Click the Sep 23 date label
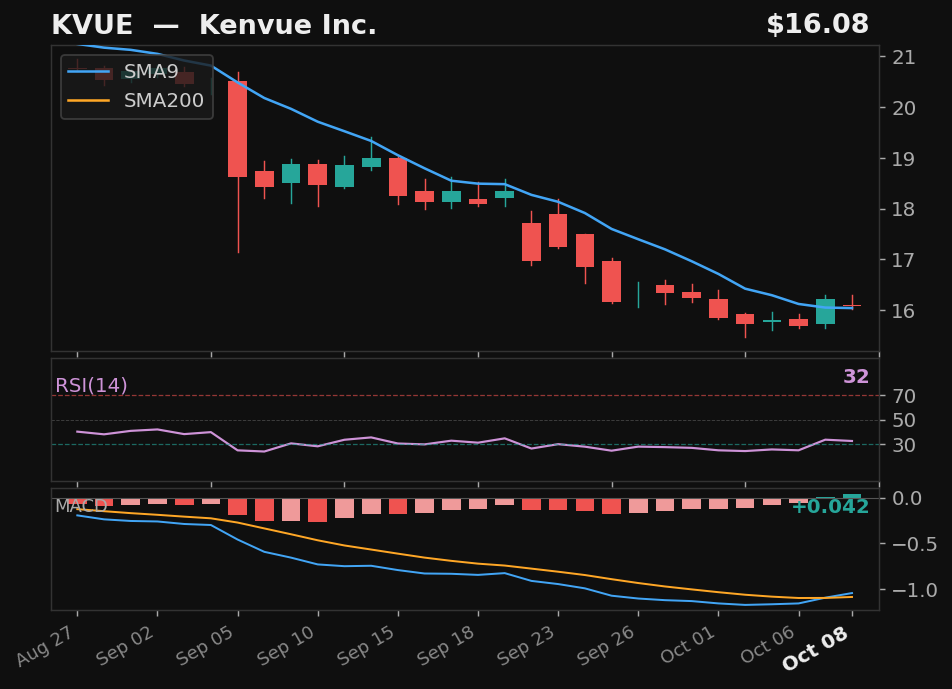Image resolution: width=952 pixels, height=689 pixels. click(526, 645)
